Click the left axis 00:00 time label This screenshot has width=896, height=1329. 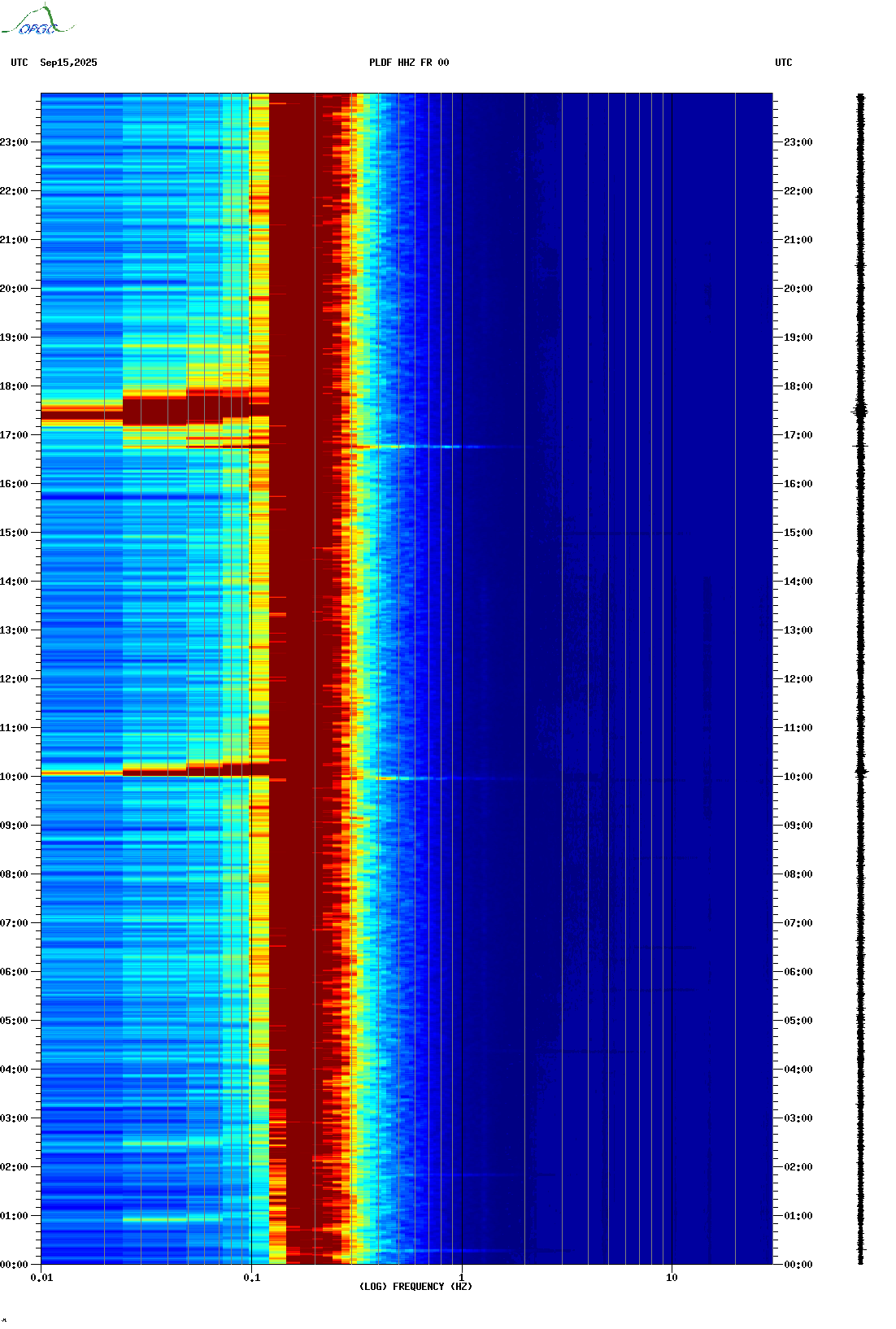tap(14, 1265)
